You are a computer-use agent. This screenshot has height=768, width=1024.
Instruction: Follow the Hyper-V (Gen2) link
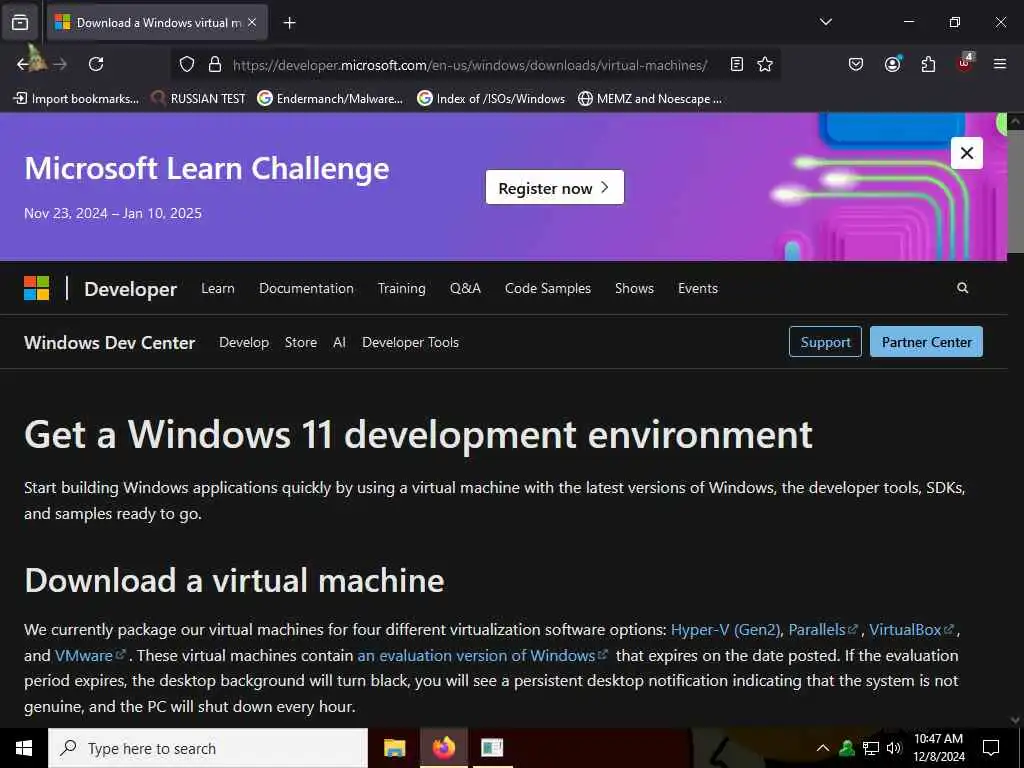click(x=726, y=630)
